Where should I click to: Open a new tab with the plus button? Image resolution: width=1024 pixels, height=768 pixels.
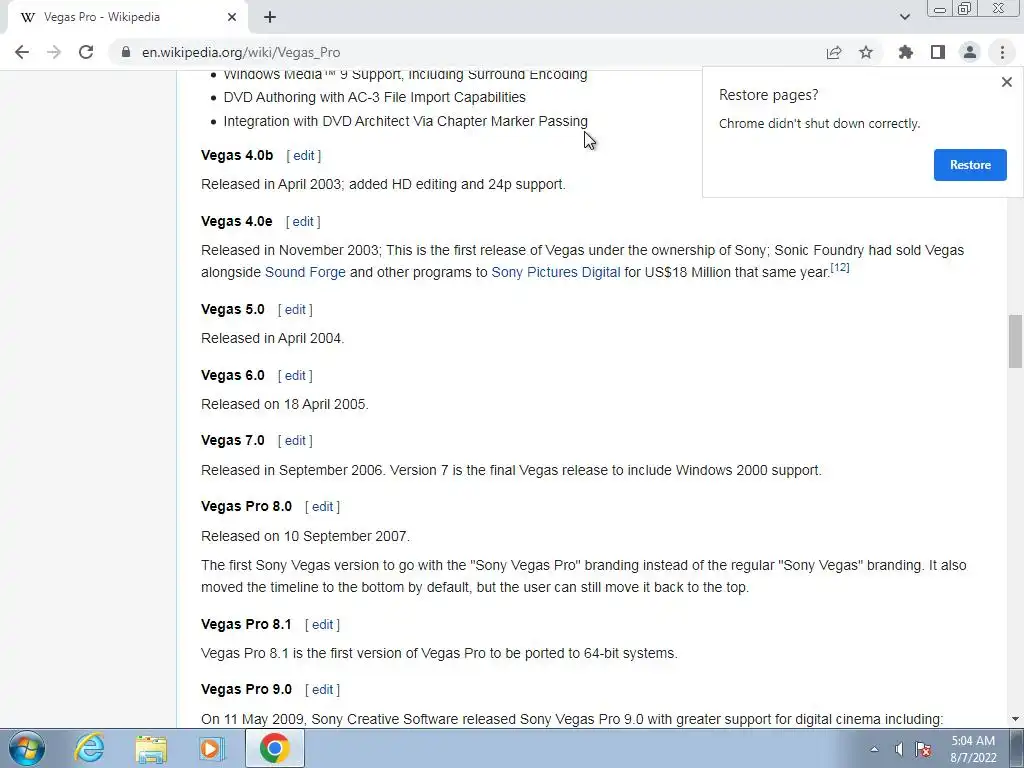coord(270,17)
